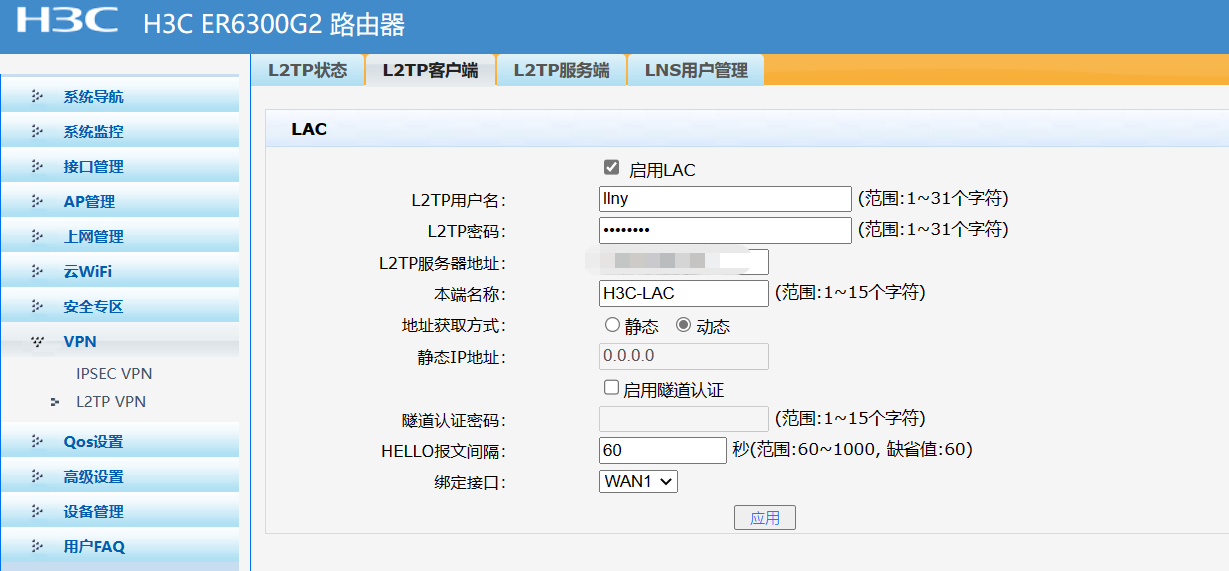1229x571 pixels.
Task: Click arrow icon beside 高级设置
Action: point(38,477)
